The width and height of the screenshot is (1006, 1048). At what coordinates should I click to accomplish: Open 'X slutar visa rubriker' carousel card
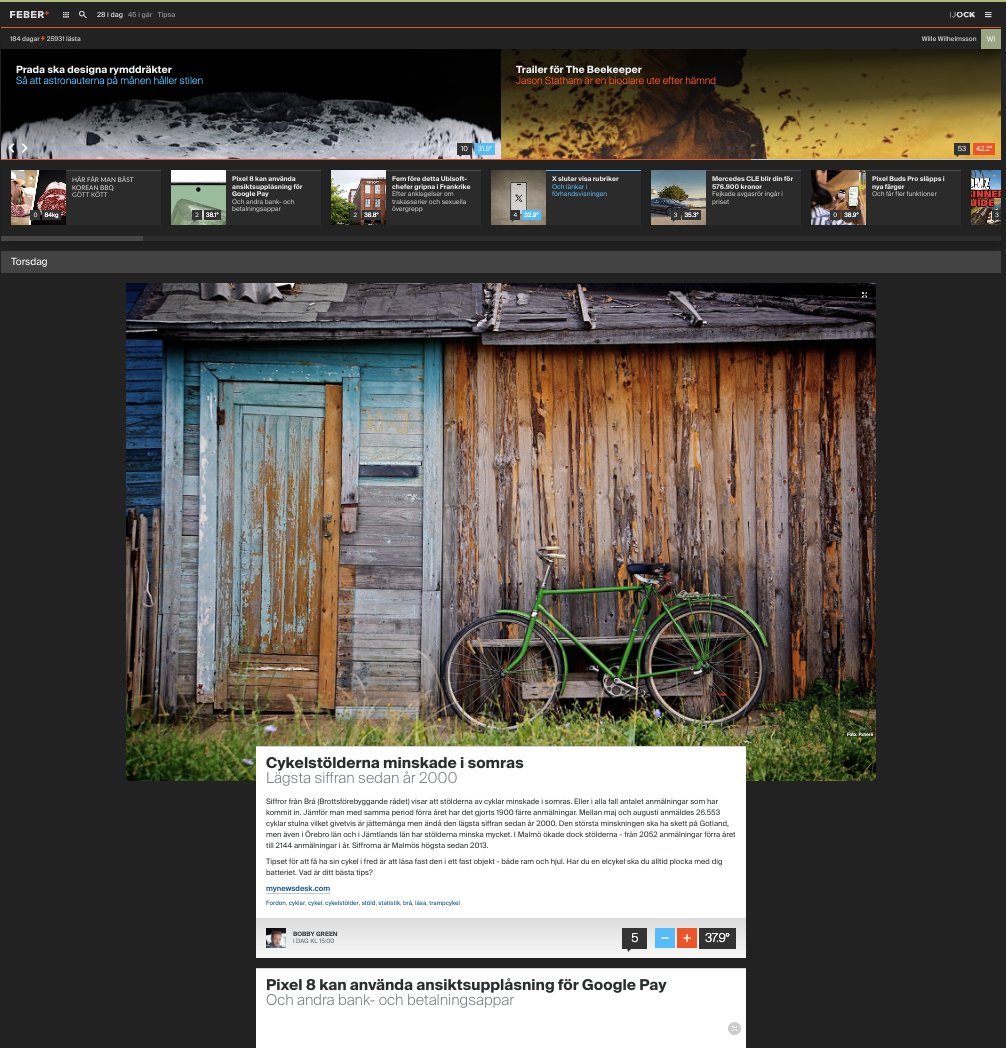point(565,197)
